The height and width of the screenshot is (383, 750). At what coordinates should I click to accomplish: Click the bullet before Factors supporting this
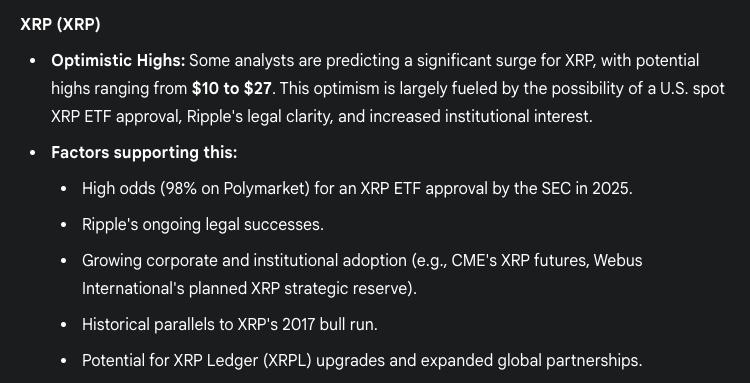(33, 153)
